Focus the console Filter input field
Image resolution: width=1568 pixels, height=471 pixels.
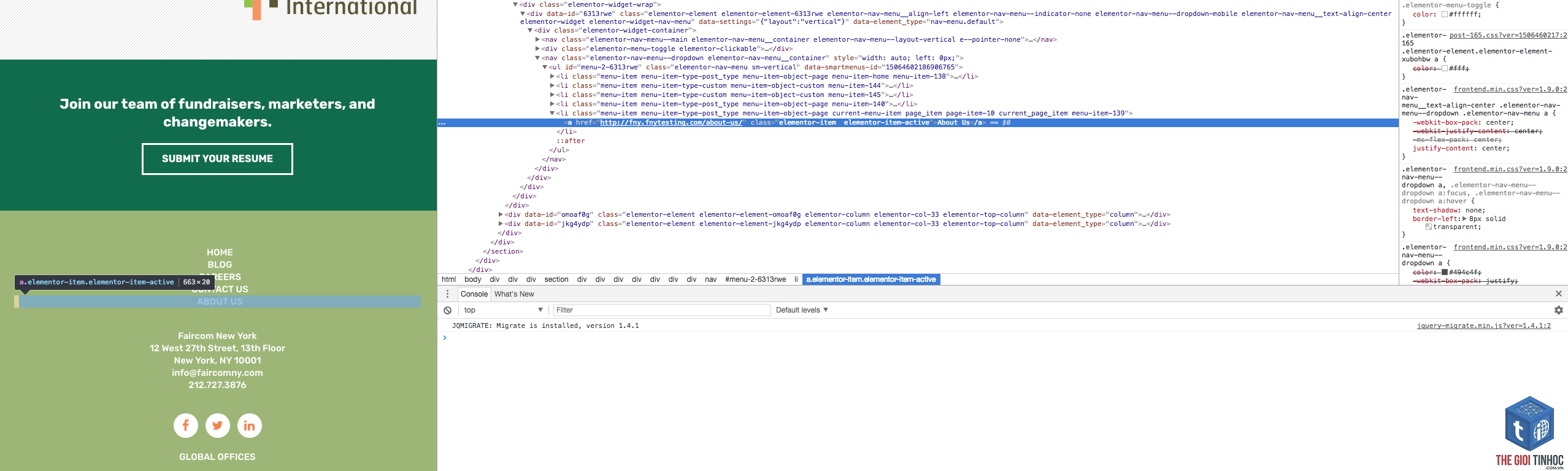(662, 310)
